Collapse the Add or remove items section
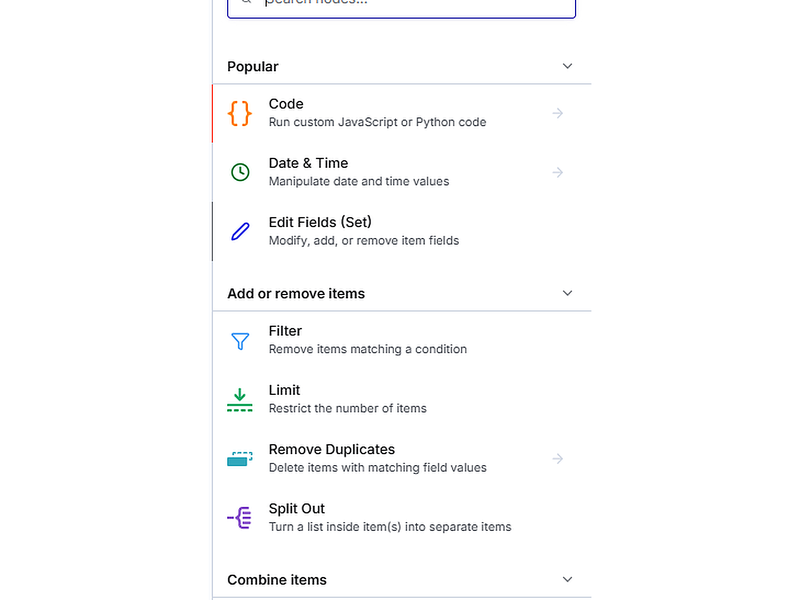The width and height of the screenshot is (800, 600). [567, 293]
